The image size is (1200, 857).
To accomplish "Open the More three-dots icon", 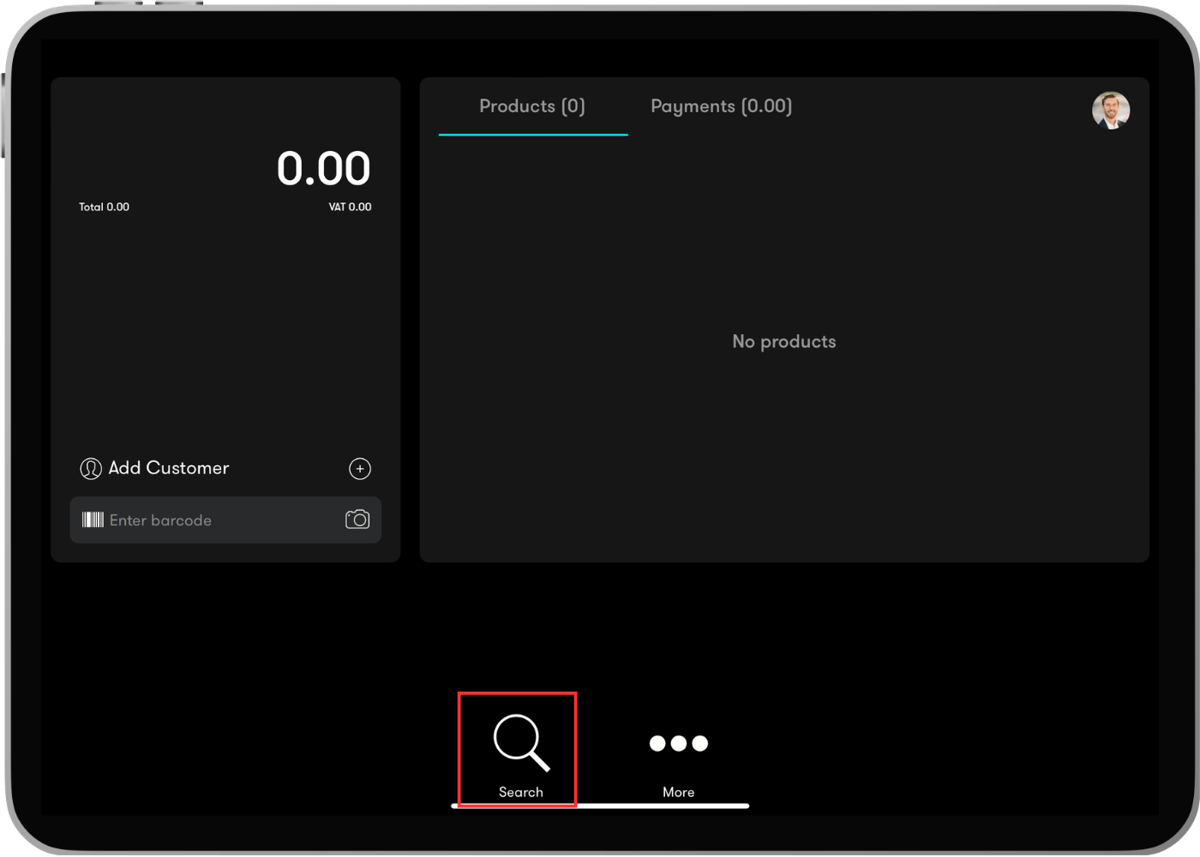I will (678, 743).
